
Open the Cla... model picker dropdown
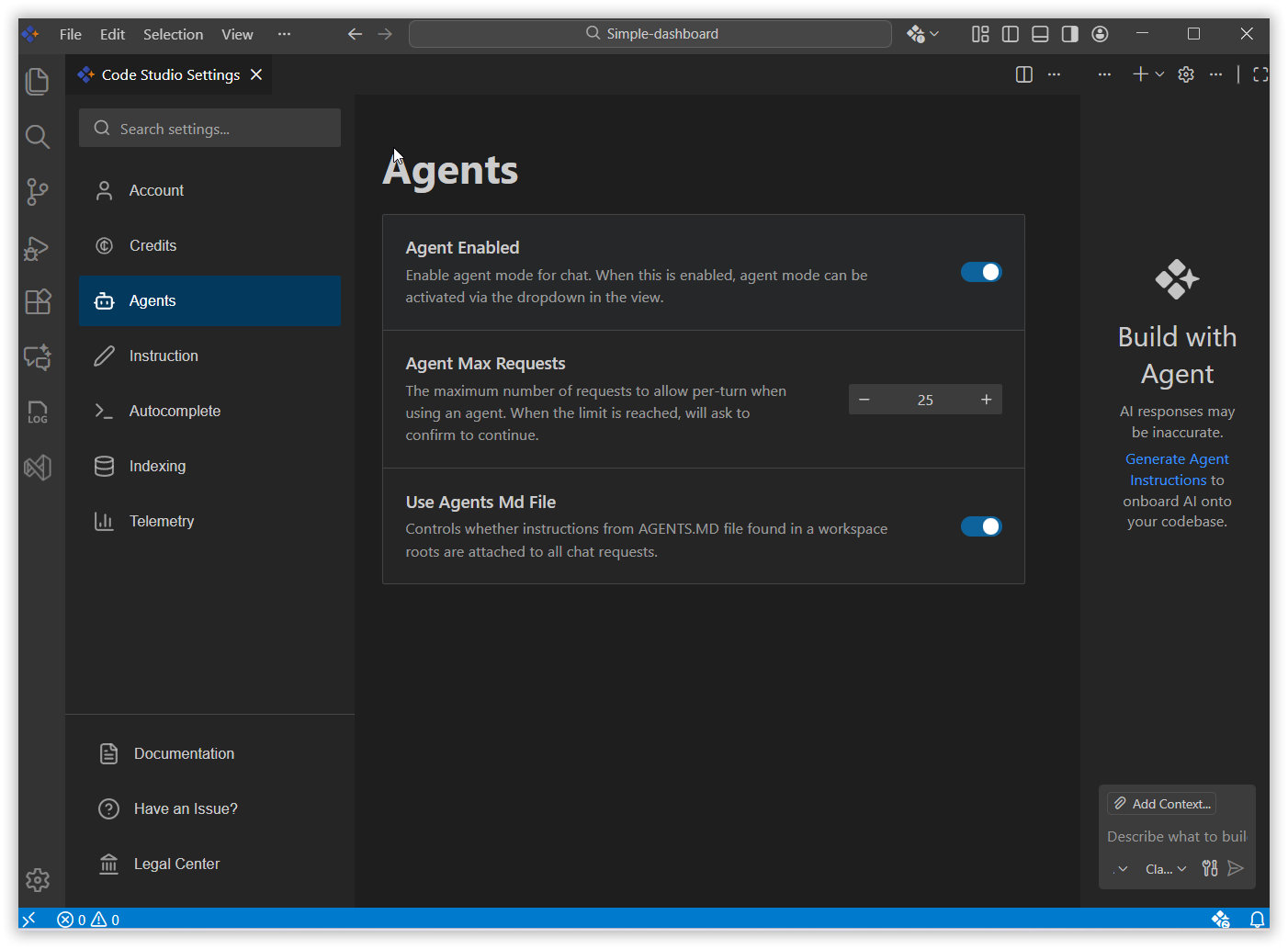point(1166,869)
